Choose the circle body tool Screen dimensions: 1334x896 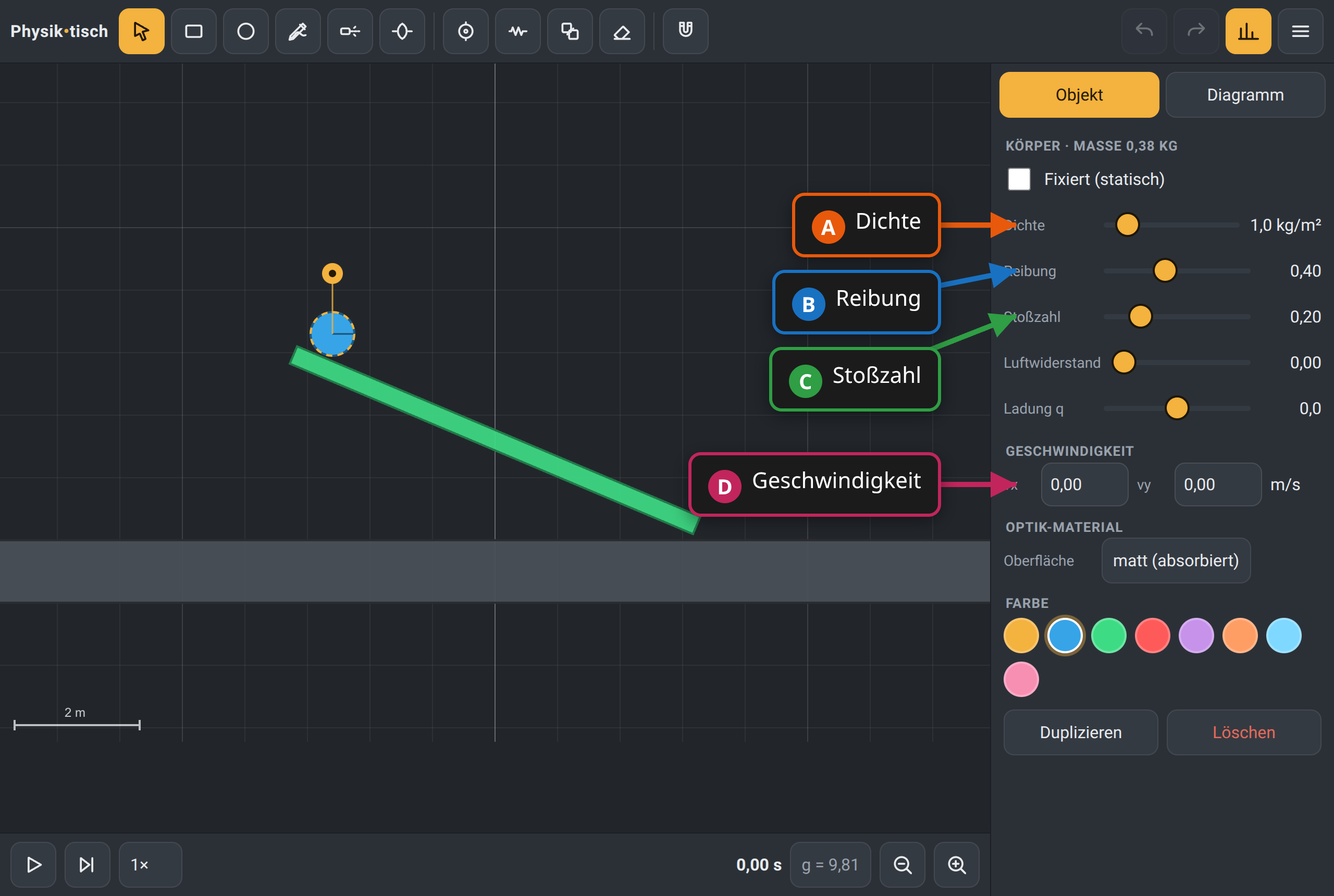[x=246, y=31]
